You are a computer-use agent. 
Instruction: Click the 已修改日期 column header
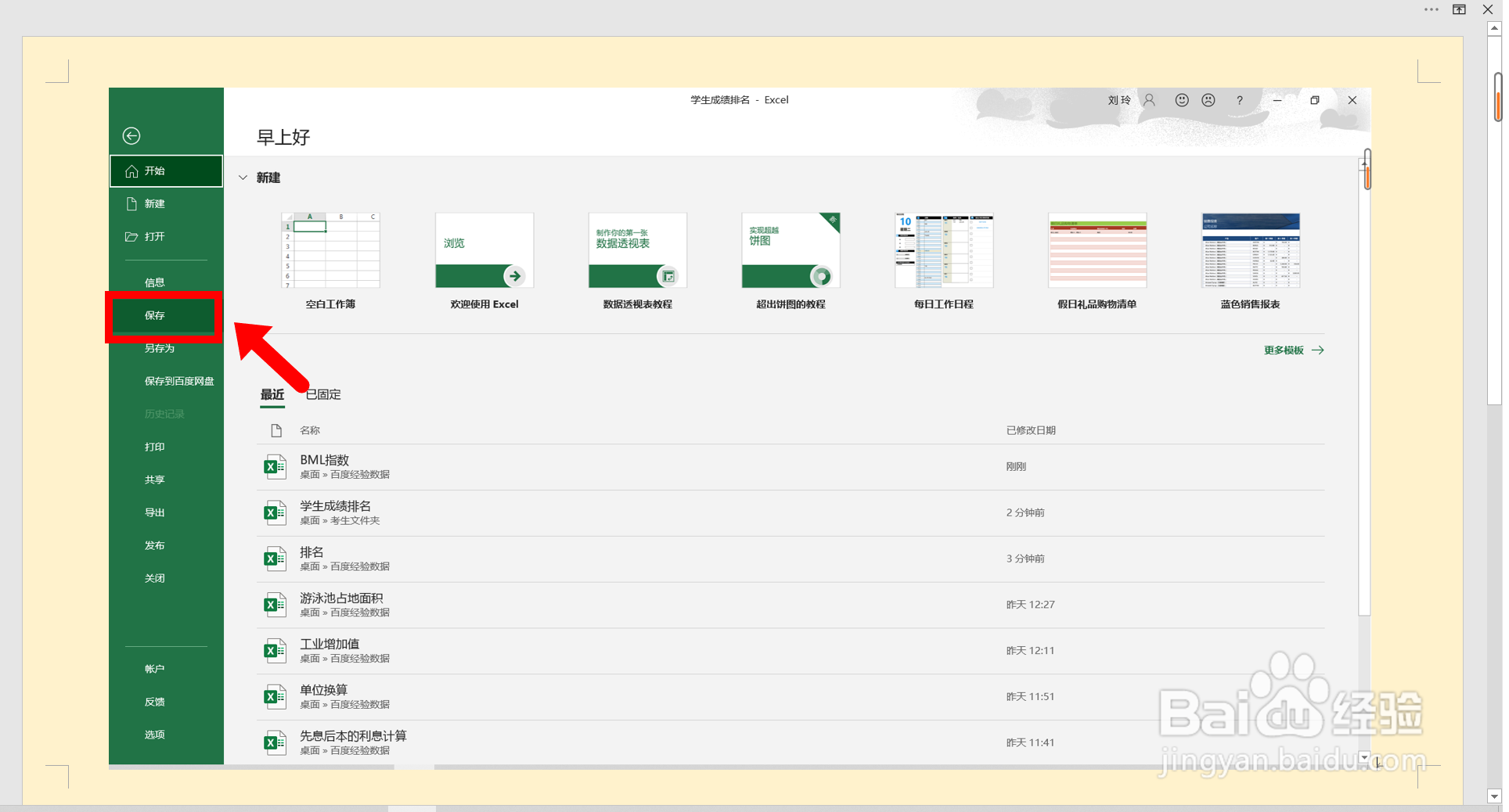[1031, 431]
